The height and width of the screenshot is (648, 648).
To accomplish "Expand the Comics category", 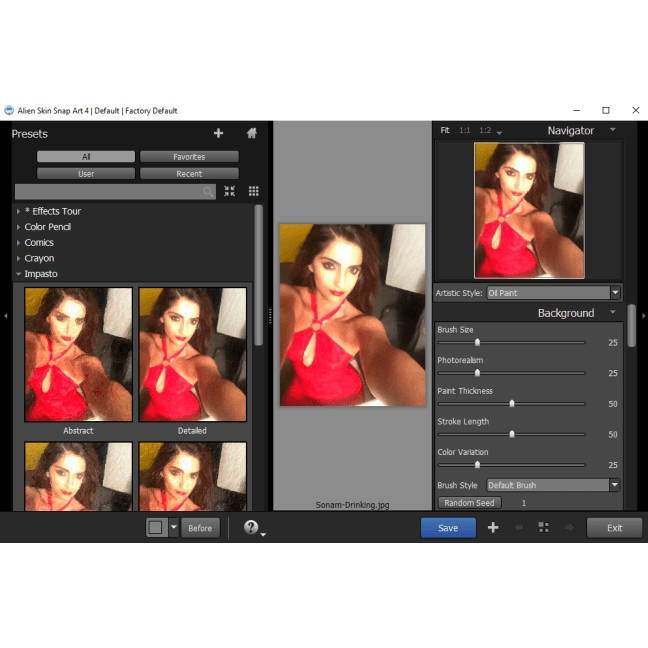I will point(18,243).
